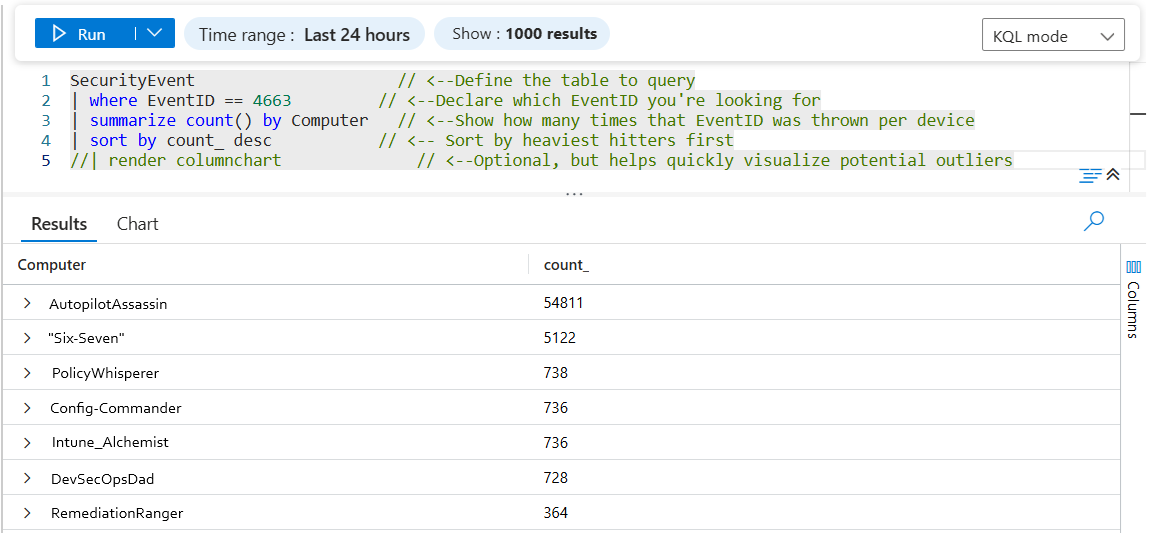This screenshot has width=1163, height=533.
Task: Change the Time range Last 24 hours setting
Action: point(304,34)
